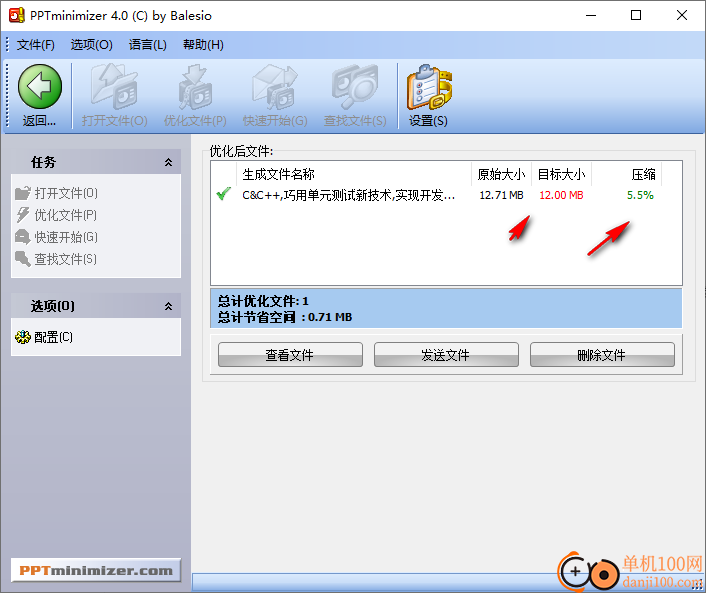Click the red 12.00 MB target size
706x593 pixels.
coord(561,195)
